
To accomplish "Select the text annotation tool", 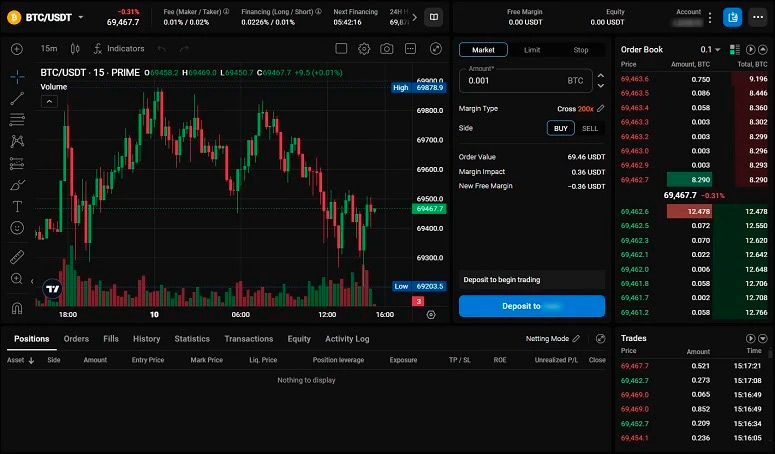I will (17, 206).
